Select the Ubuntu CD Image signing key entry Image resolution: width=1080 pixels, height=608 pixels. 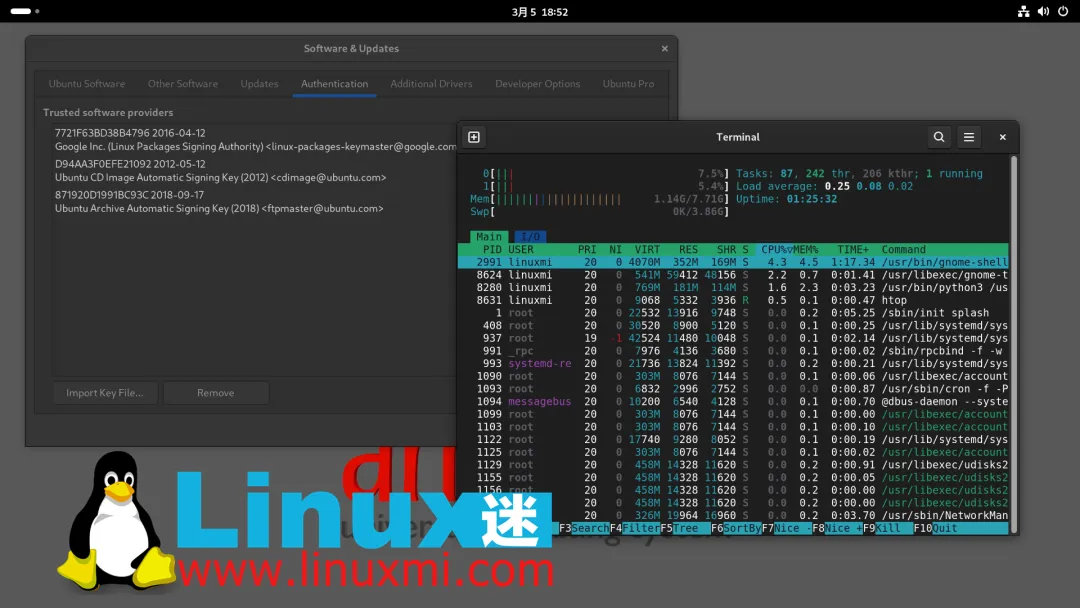(x=255, y=171)
